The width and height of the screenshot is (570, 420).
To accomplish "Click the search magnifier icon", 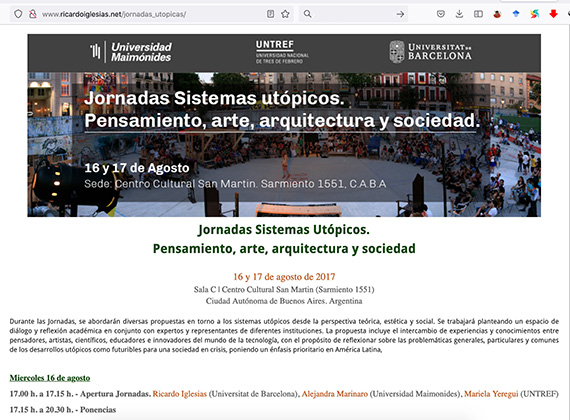I will pos(308,14).
